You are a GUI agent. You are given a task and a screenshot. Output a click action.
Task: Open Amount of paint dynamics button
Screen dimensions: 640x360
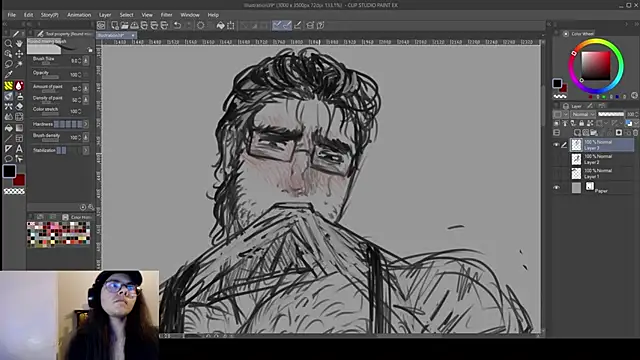[86, 88]
